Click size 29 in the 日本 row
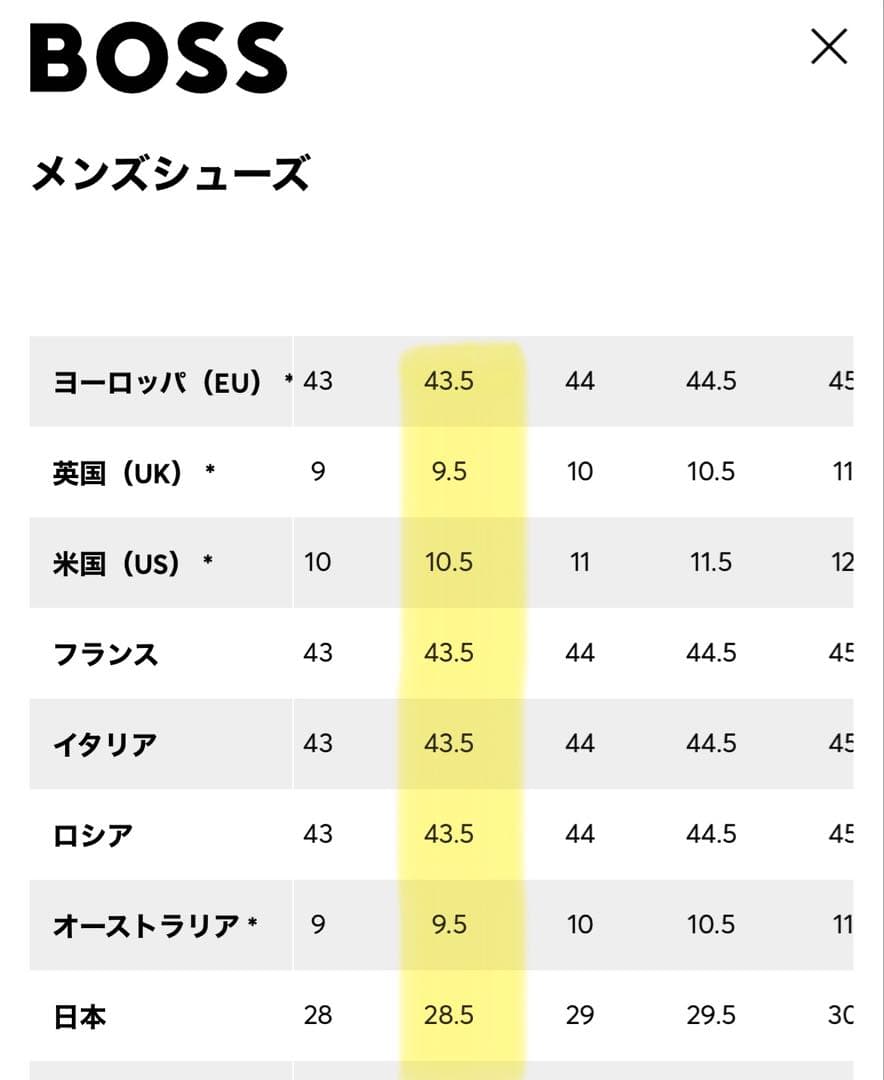 [580, 1016]
